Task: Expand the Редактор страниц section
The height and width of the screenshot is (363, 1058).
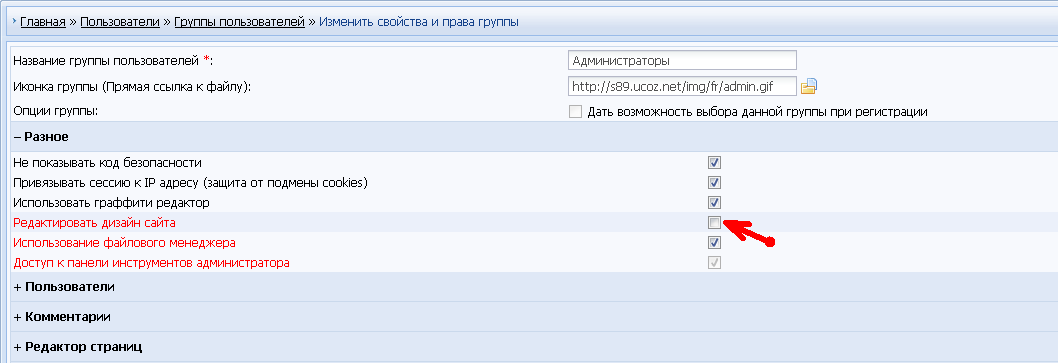Action: click(78, 347)
